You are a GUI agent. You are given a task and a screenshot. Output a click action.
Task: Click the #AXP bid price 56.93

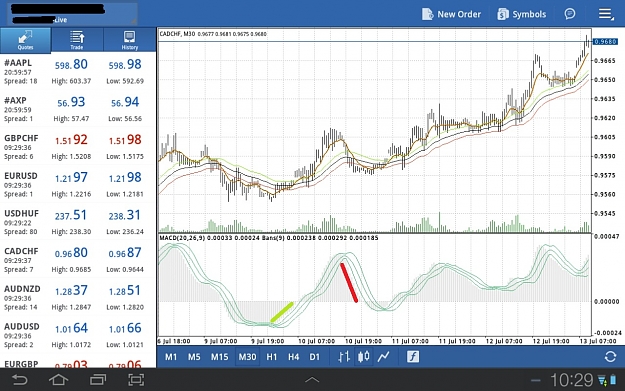71,102
